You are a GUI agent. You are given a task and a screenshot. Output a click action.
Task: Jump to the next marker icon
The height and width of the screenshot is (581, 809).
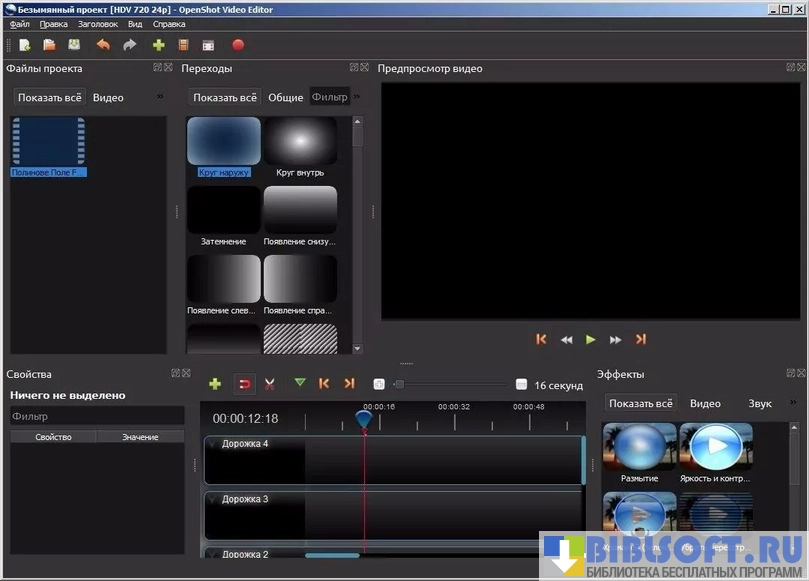click(349, 383)
